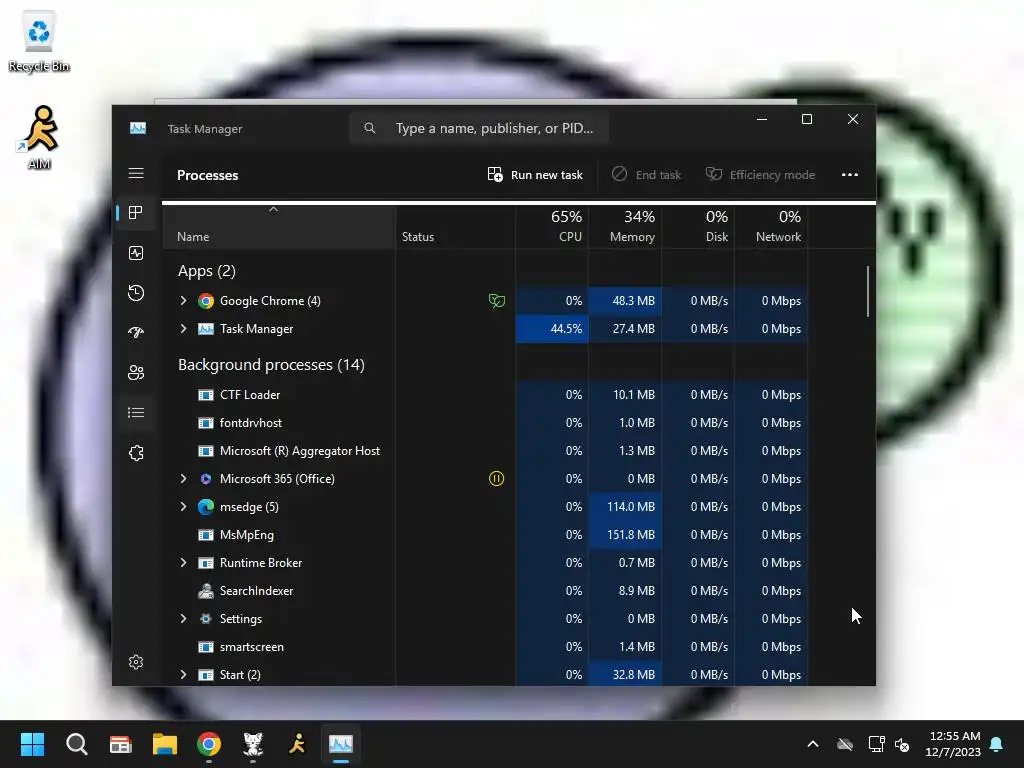Select the CTF Loader process row
Viewport: 1024px width, 768px height.
(x=485, y=394)
